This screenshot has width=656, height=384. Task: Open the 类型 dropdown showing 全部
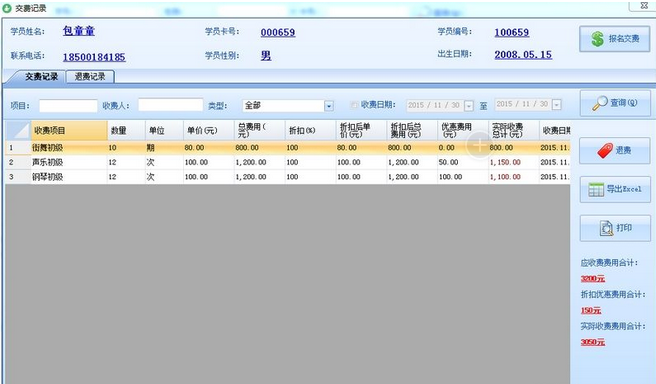pos(329,106)
